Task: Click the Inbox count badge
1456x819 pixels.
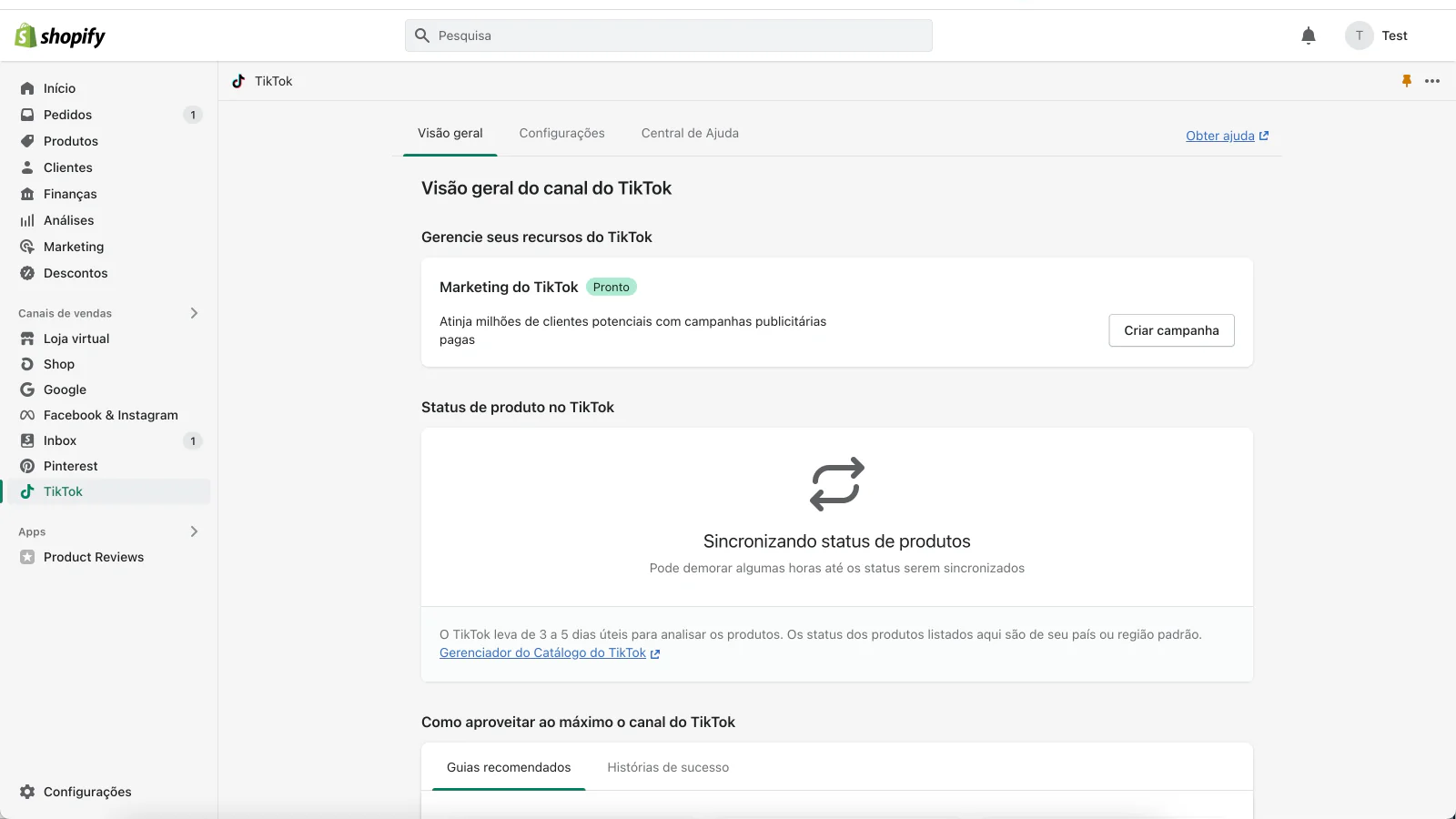Action: point(193,441)
